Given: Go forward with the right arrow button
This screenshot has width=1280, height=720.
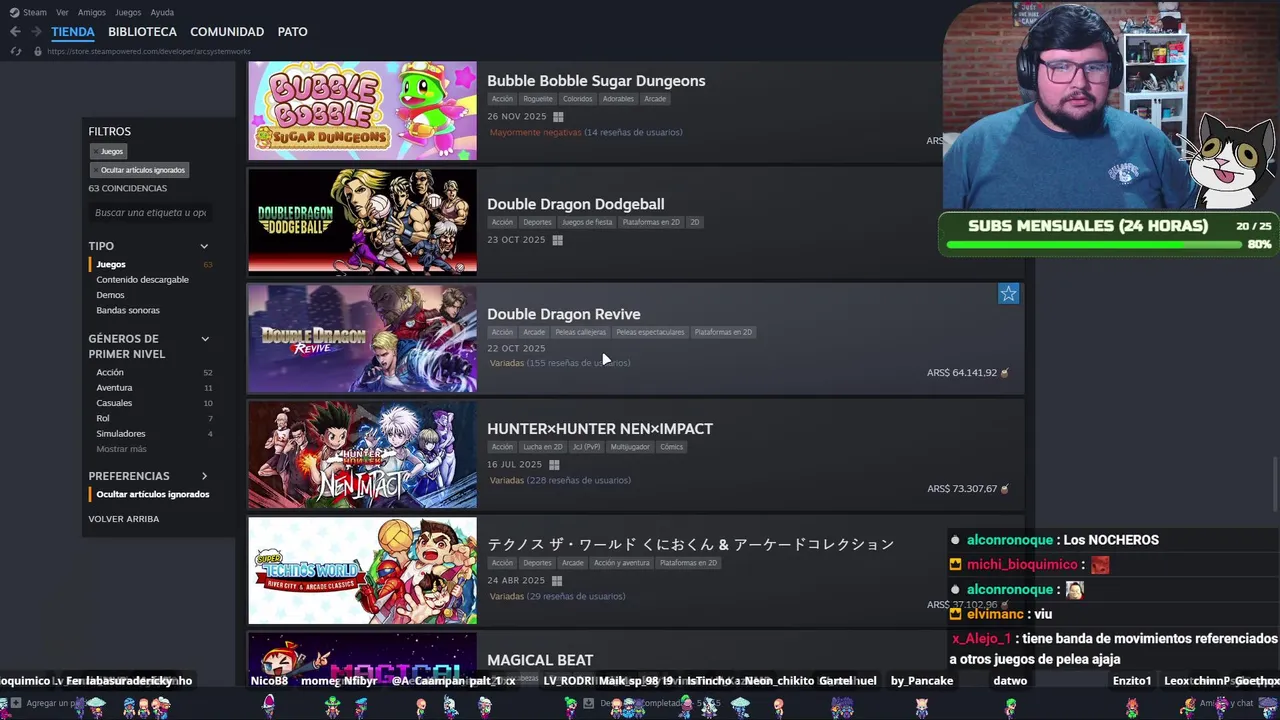Looking at the screenshot, I should [x=36, y=32].
